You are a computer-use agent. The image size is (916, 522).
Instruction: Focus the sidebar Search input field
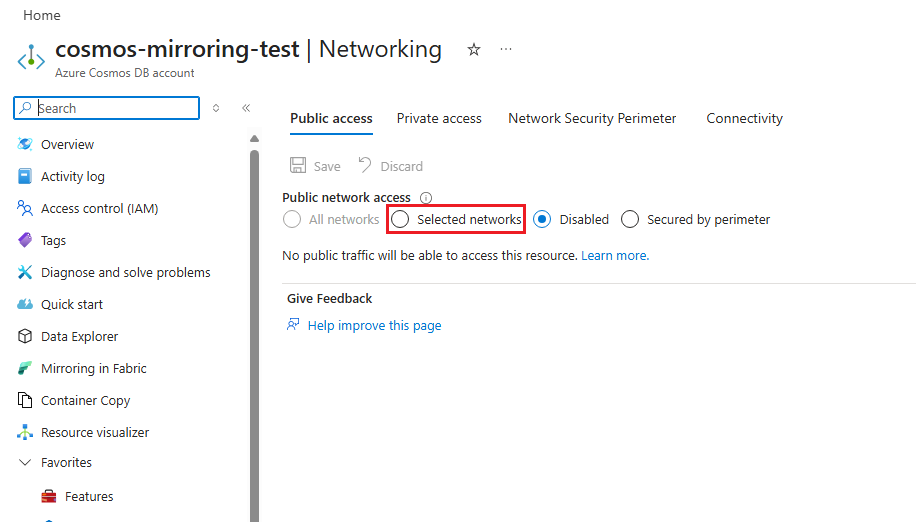[106, 108]
